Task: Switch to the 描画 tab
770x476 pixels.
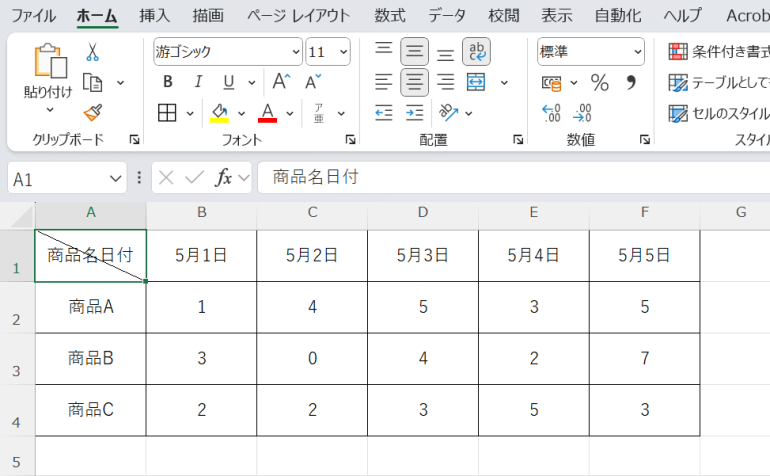Action: (208, 16)
